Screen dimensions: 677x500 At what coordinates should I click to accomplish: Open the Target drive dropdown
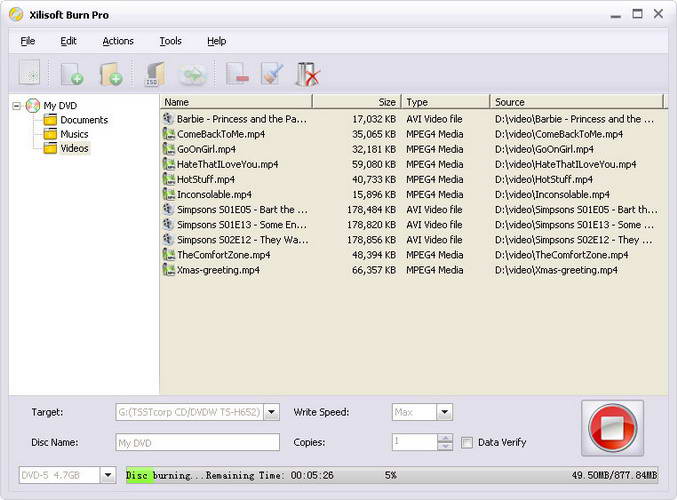click(271, 412)
